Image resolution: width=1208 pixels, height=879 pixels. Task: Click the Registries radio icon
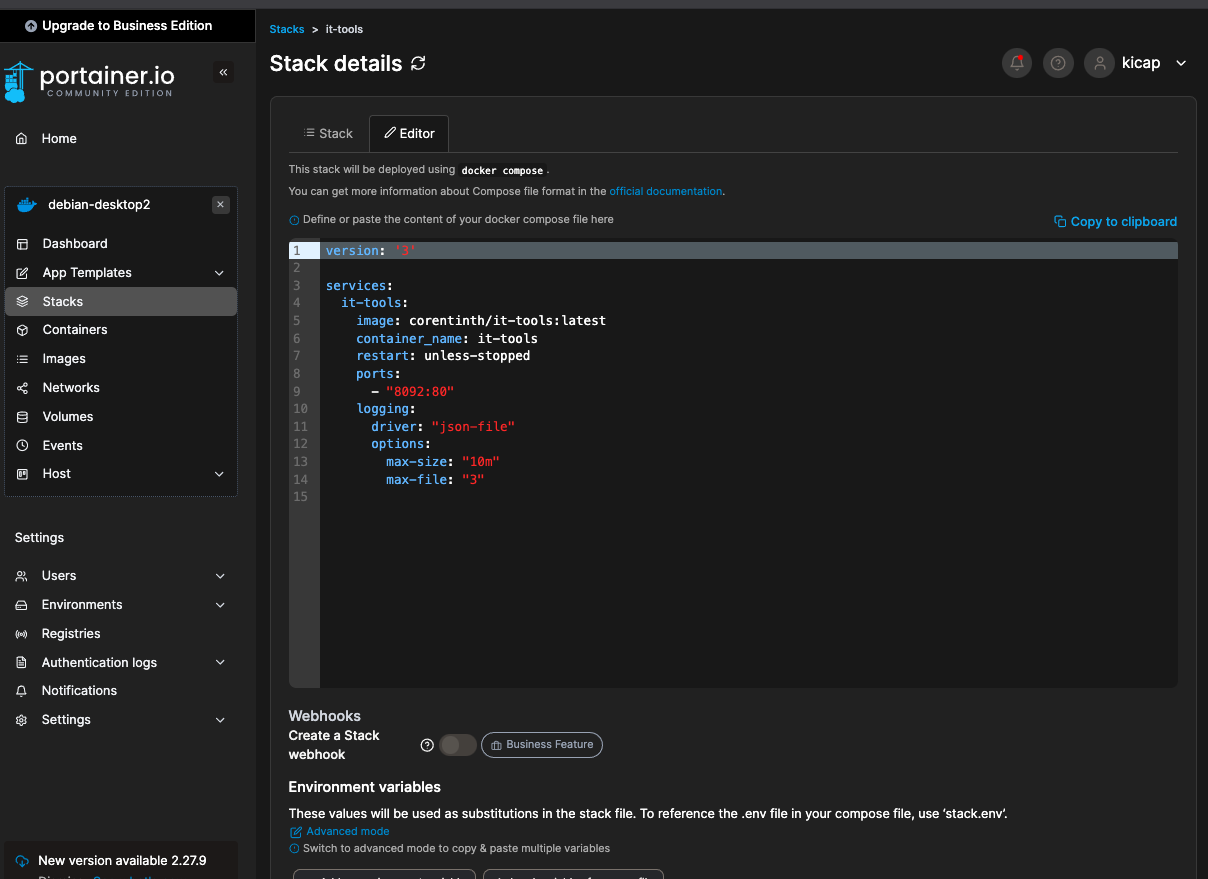[21, 634]
